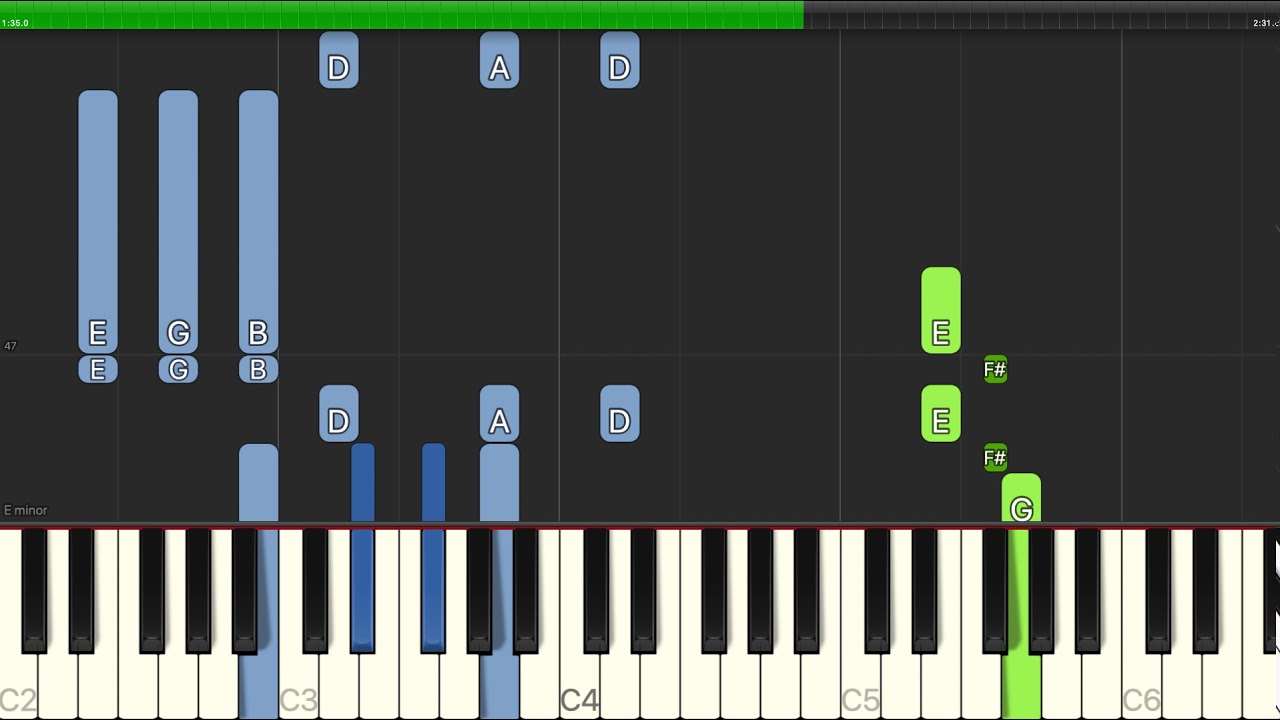Click the 2:31 total duration label
The image size is (1280, 720).
click(x=1264, y=23)
